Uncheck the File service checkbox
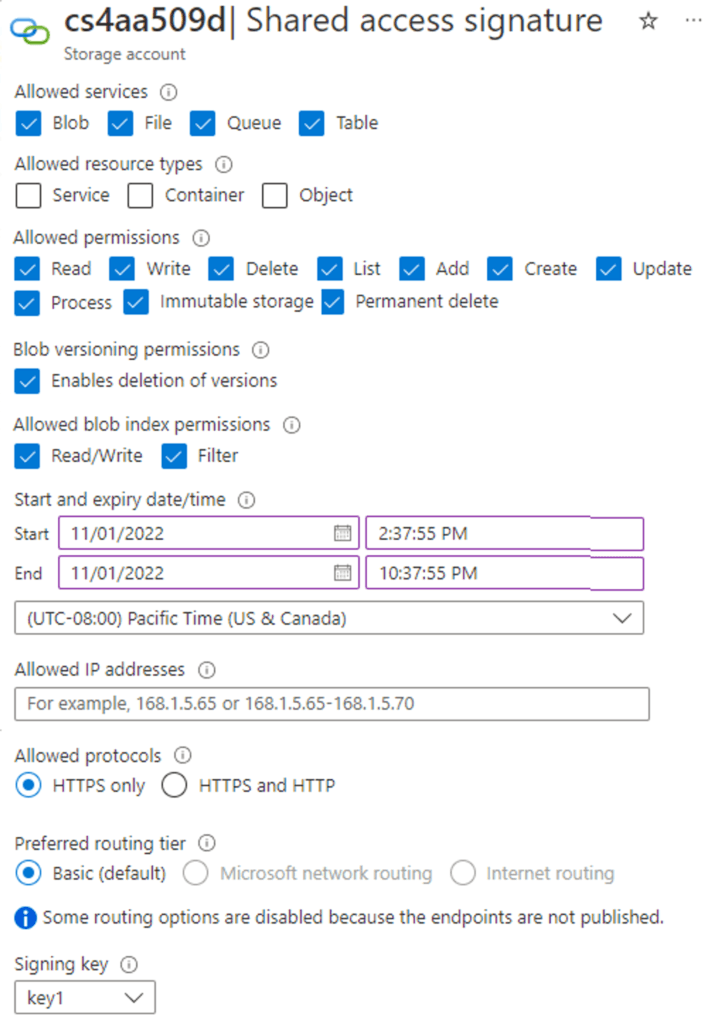 (120, 123)
